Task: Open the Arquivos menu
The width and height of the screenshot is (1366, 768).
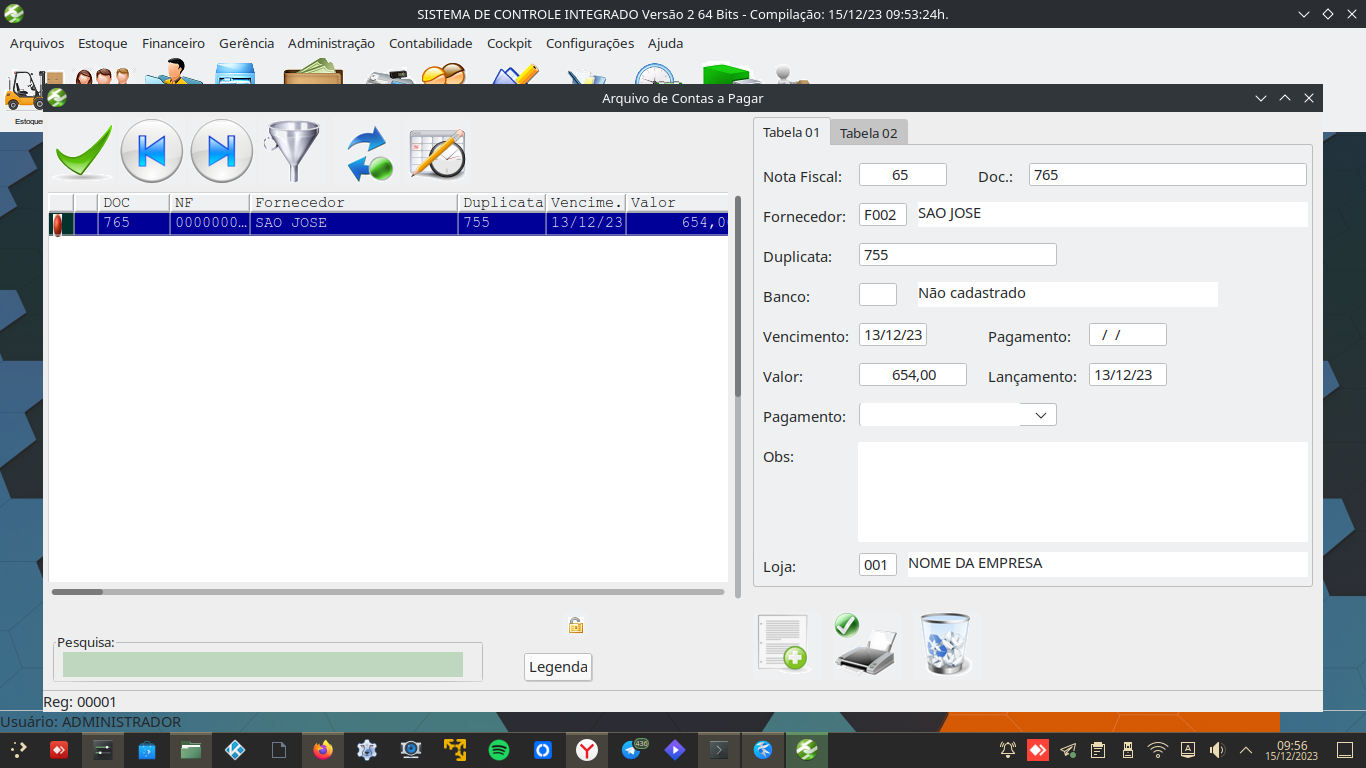Action: click(x=37, y=43)
